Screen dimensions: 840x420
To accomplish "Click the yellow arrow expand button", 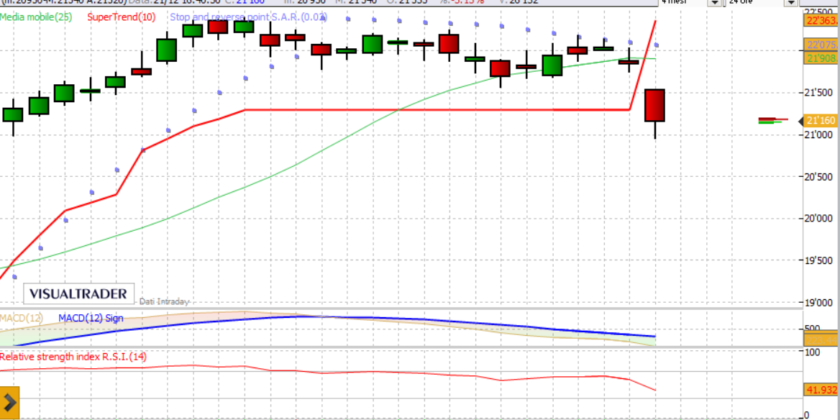I will pos(10,401).
